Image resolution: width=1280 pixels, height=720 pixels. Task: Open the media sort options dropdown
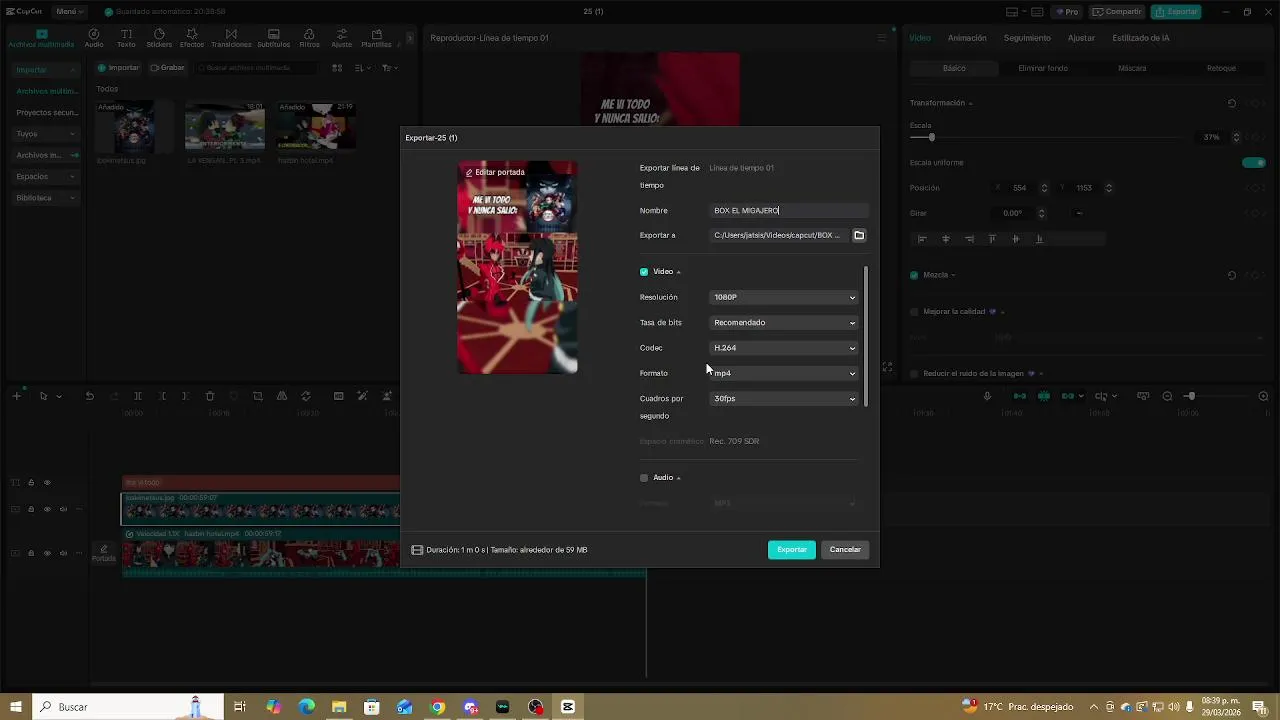click(x=362, y=68)
